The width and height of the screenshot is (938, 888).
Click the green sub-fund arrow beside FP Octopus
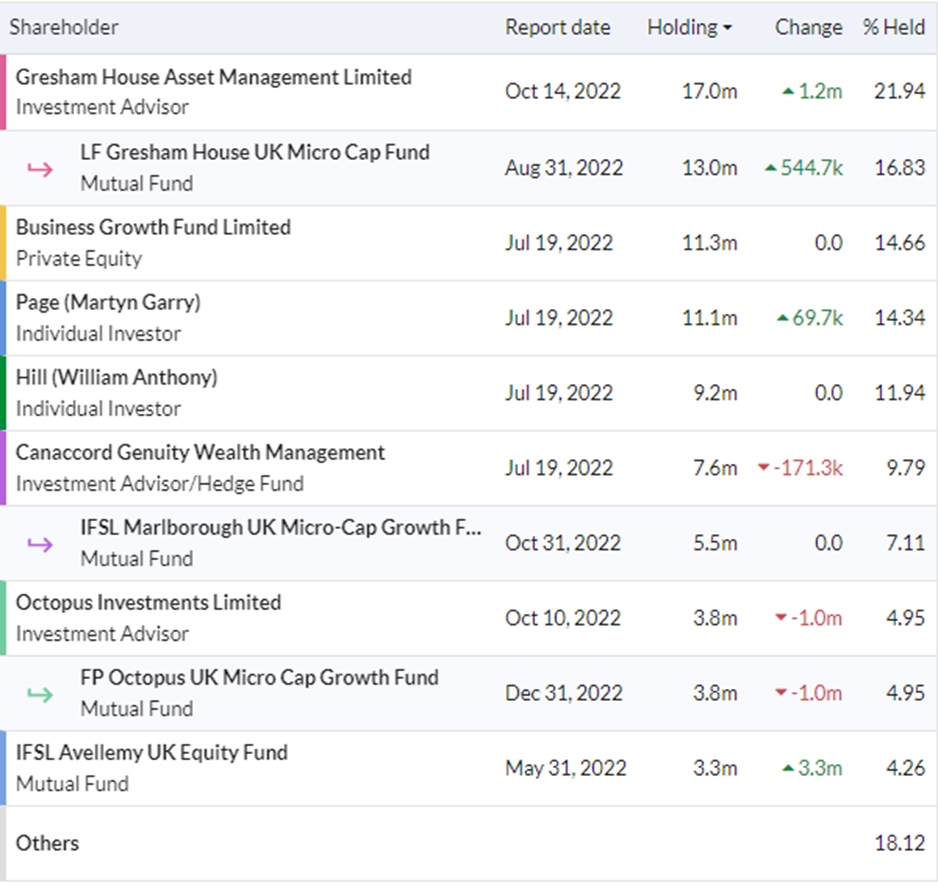coord(40,695)
